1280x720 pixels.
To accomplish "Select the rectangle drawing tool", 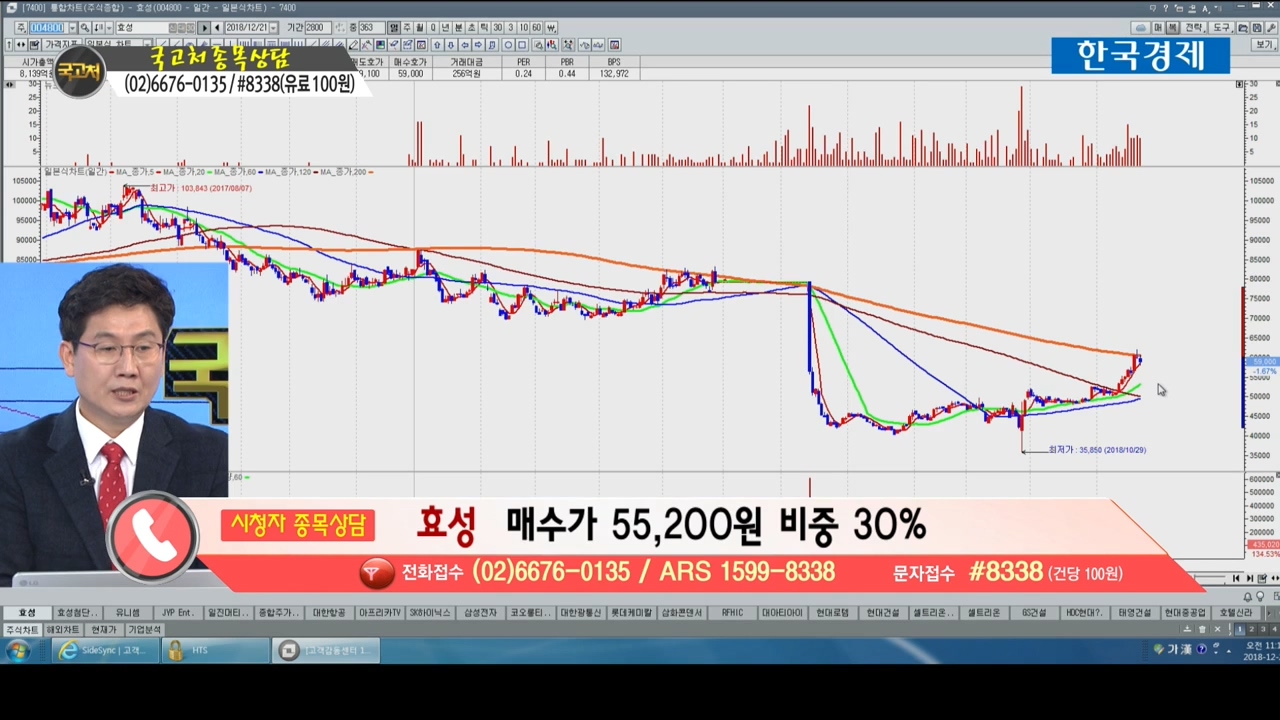I will (522, 45).
